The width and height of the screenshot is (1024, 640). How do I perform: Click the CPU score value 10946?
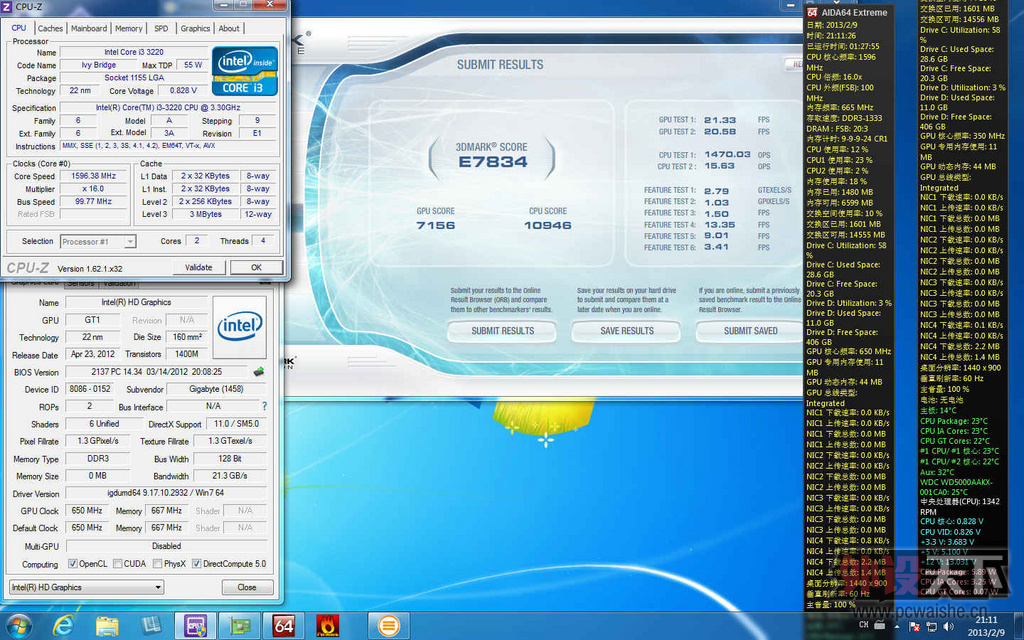[x=547, y=225]
